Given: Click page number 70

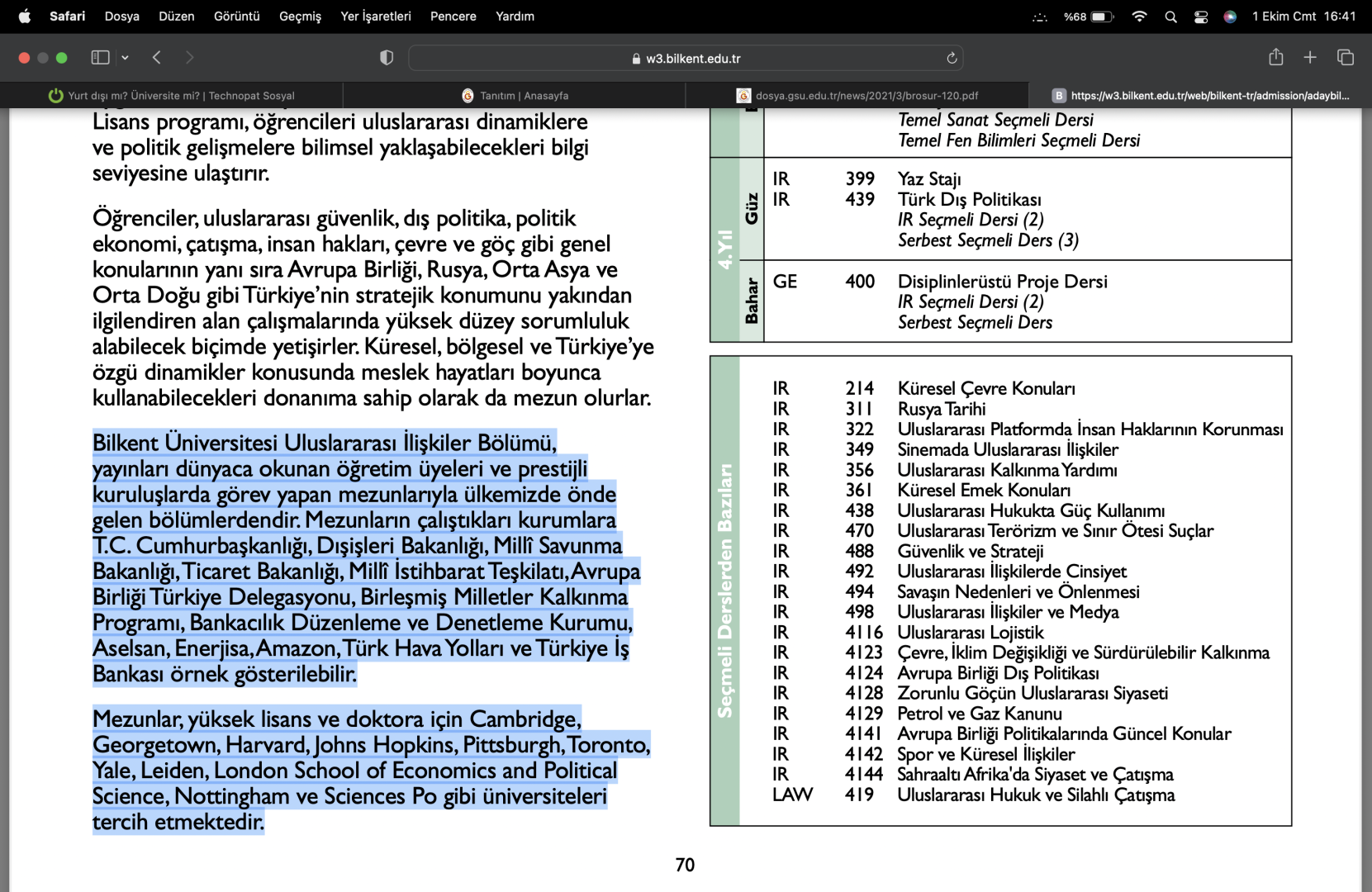Looking at the screenshot, I should [685, 865].
